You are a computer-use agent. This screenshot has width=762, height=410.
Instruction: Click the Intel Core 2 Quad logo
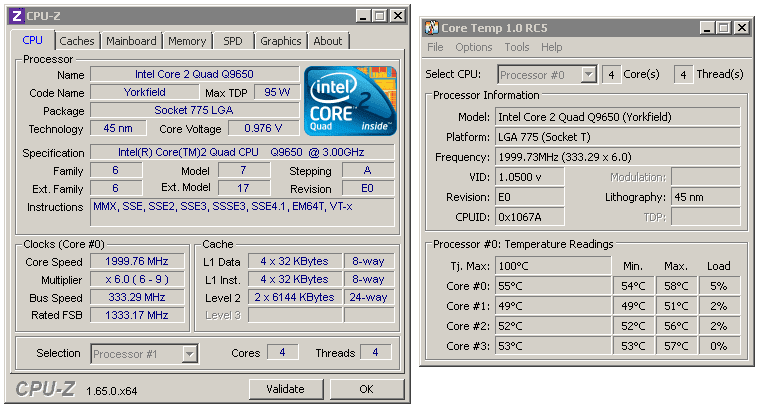[350, 101]
